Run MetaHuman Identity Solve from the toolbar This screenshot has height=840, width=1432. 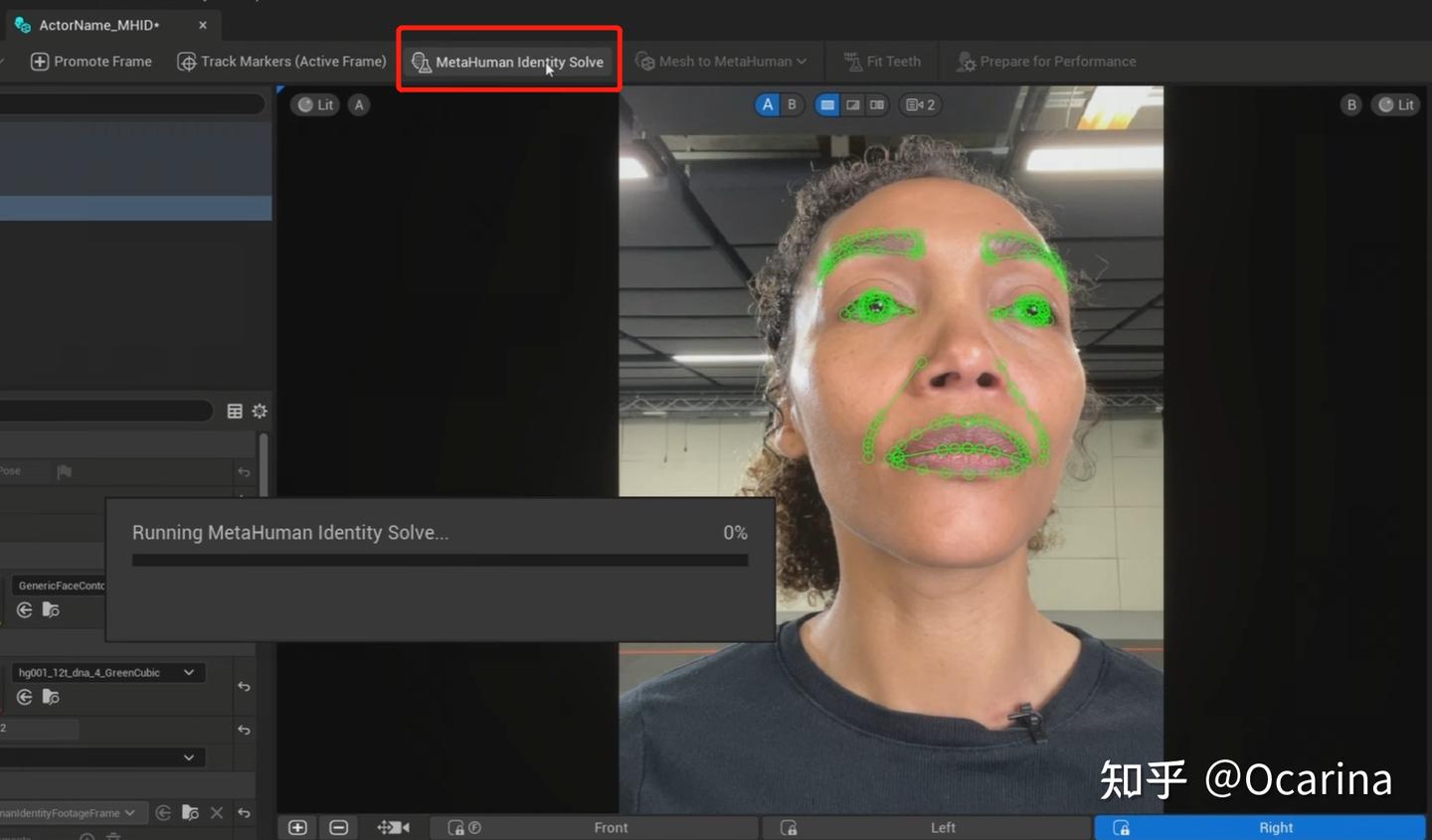click(508, 62)
